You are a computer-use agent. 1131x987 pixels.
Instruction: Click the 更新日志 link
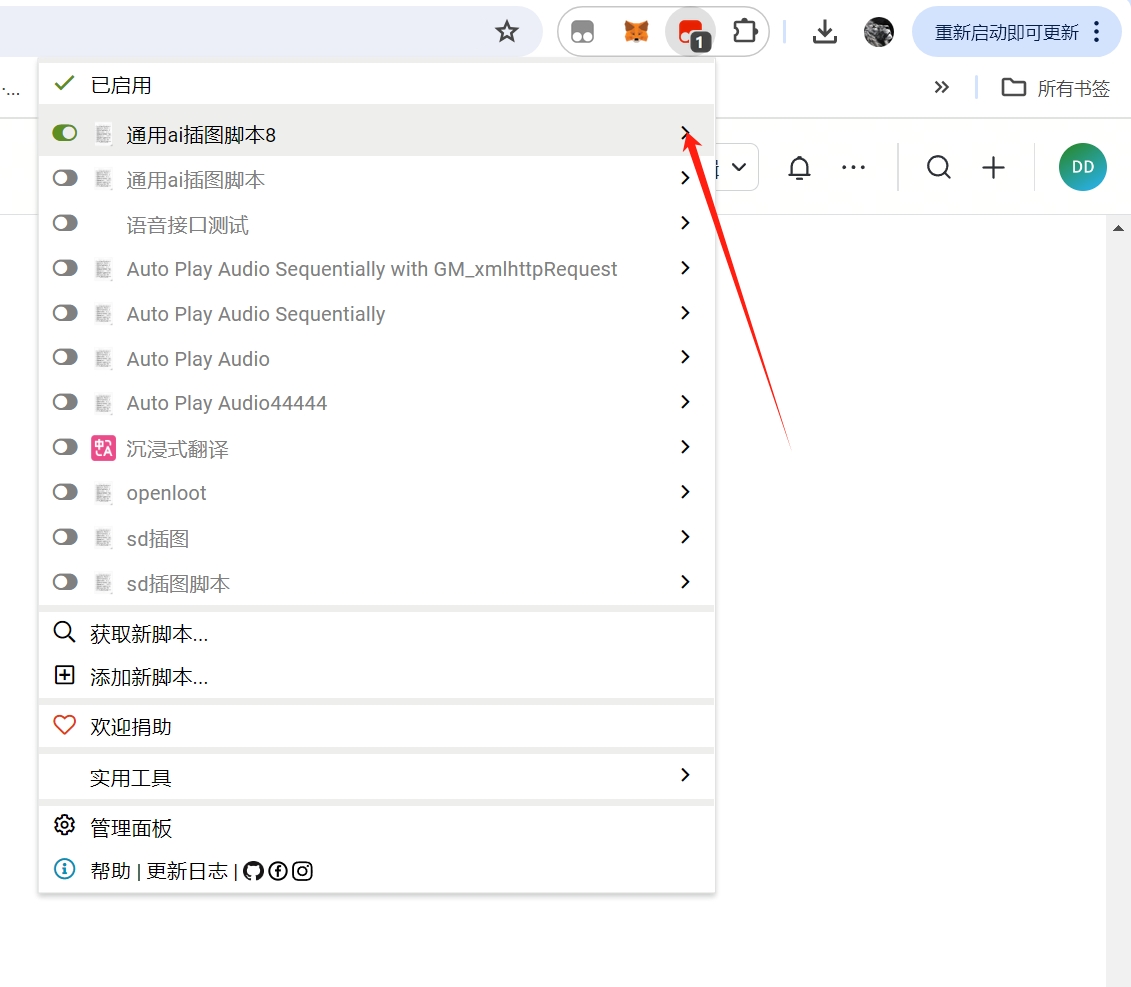click(187, 871)
